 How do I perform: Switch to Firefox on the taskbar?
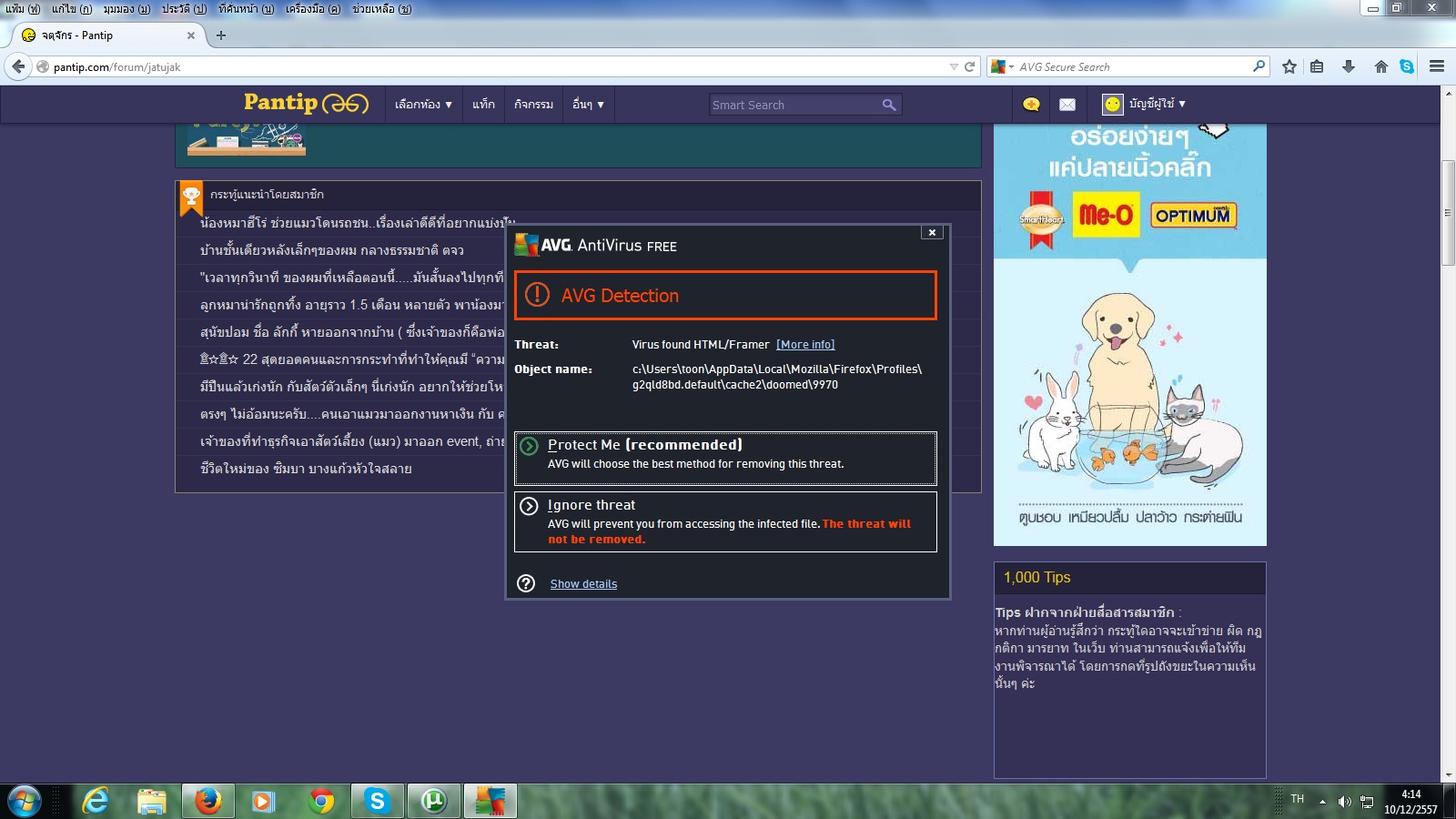pos(208,802)
